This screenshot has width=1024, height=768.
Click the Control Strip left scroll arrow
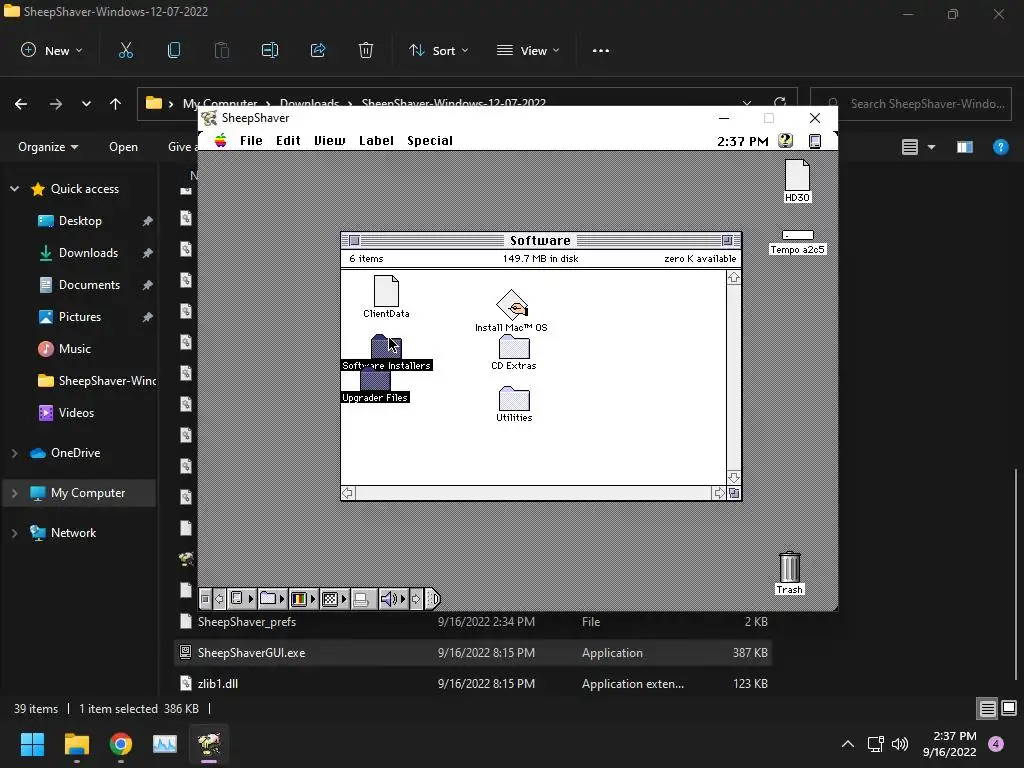tap(219, 598)
